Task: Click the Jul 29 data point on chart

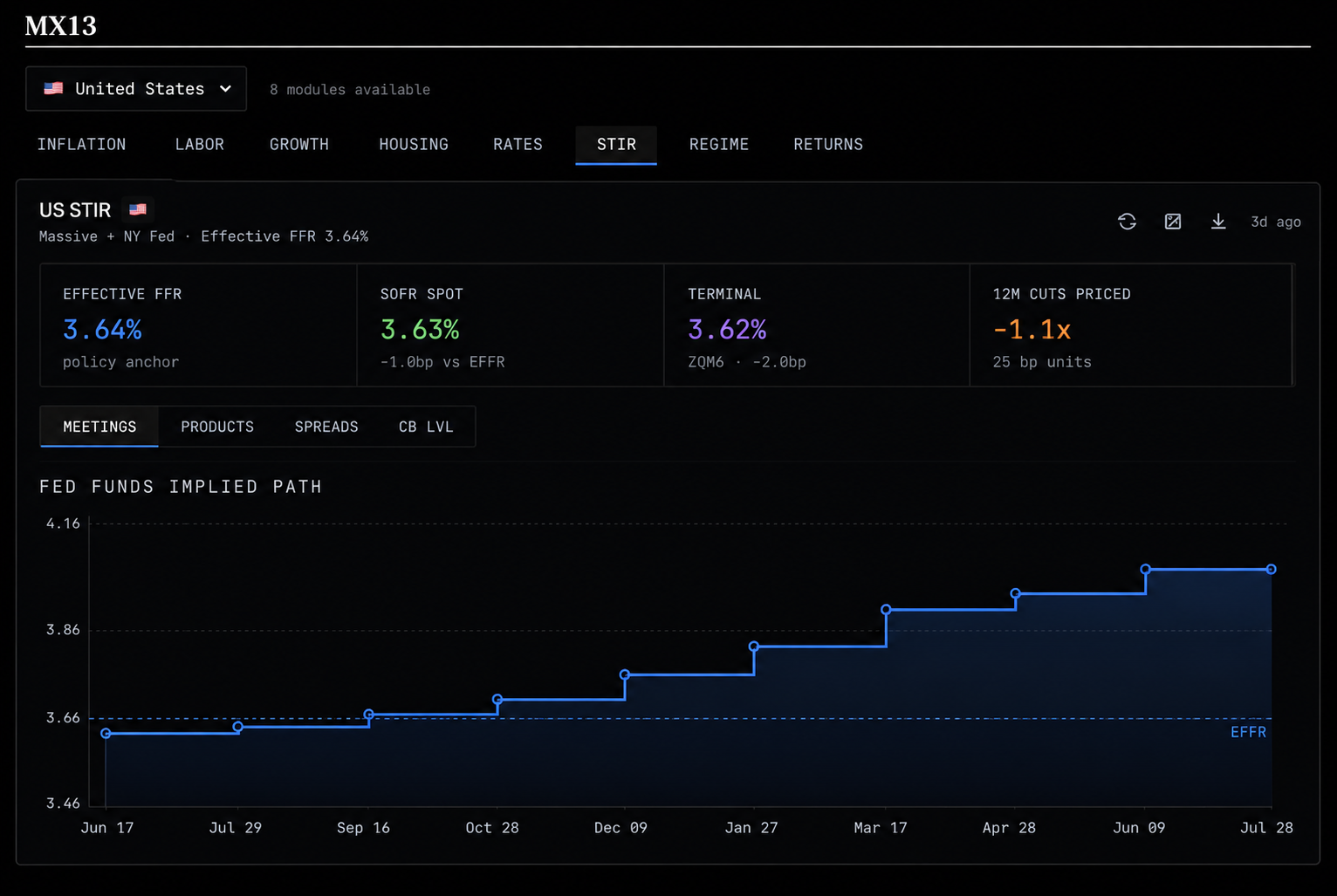Action: click(238, 727)
